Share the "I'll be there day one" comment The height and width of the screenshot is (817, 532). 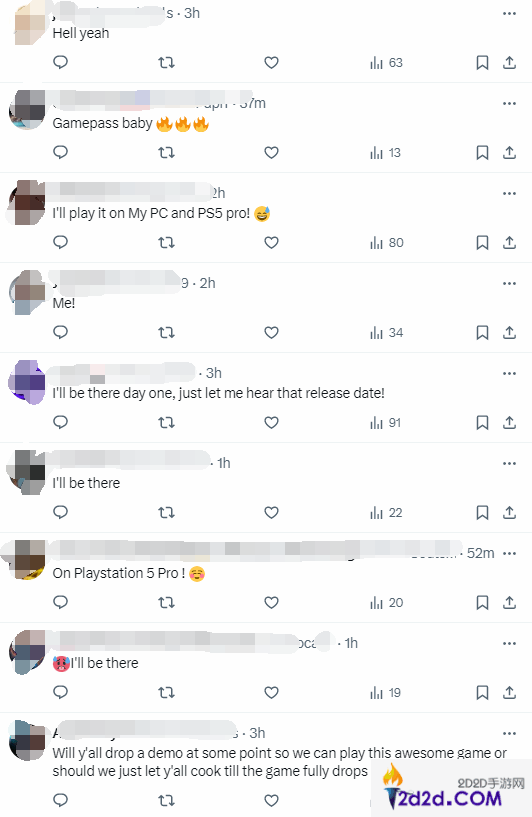tap(509, 423)
